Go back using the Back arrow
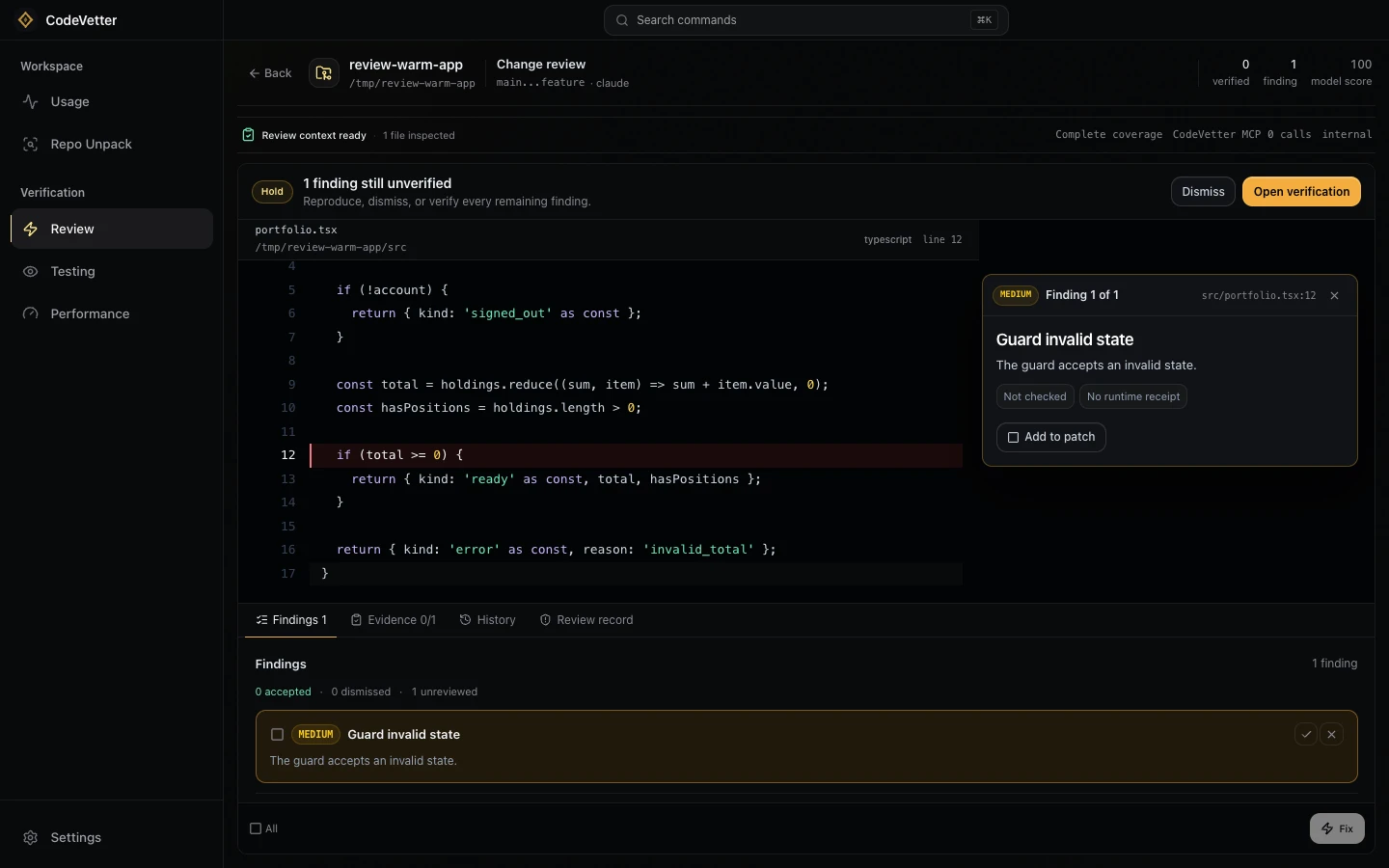 pyautogui.click(x=270, y=73)
